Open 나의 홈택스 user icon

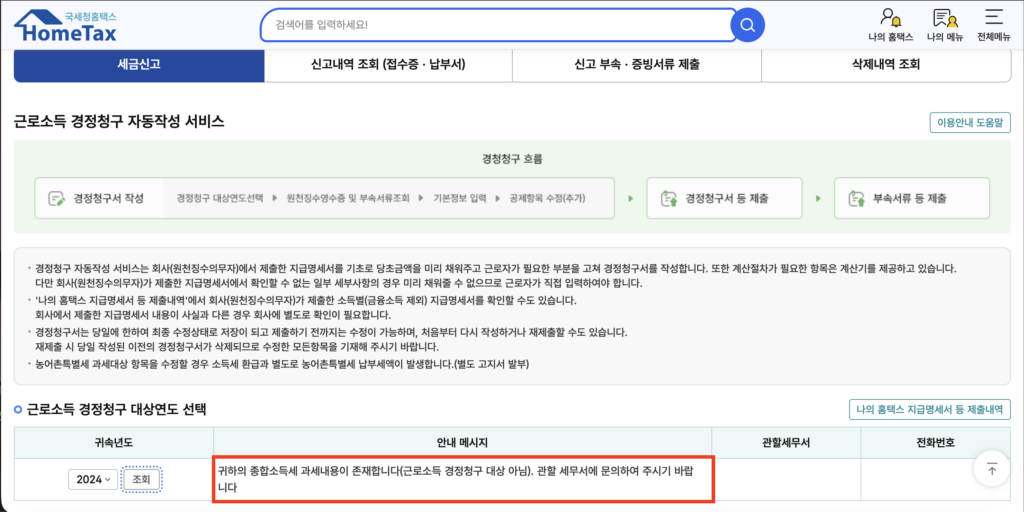coord(890,18)
